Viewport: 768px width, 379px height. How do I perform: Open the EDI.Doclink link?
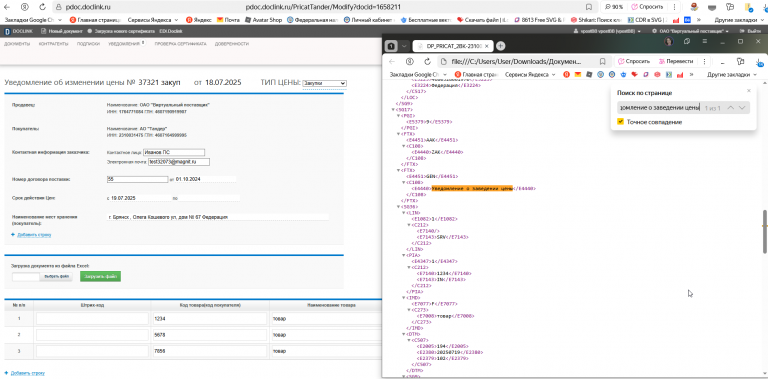(170, 31)
